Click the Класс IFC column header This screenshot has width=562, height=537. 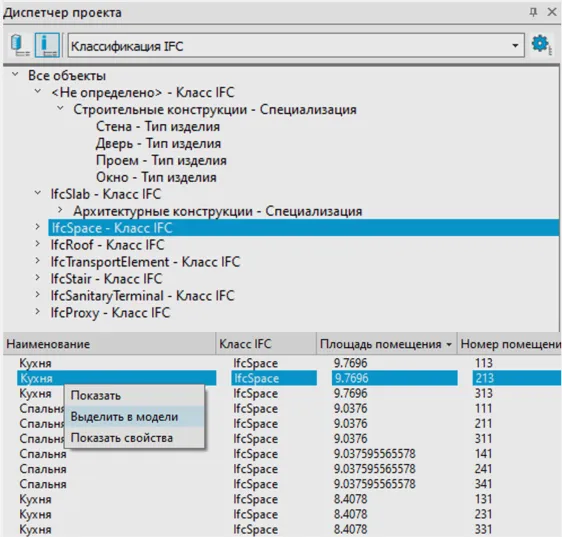[266, 344]
